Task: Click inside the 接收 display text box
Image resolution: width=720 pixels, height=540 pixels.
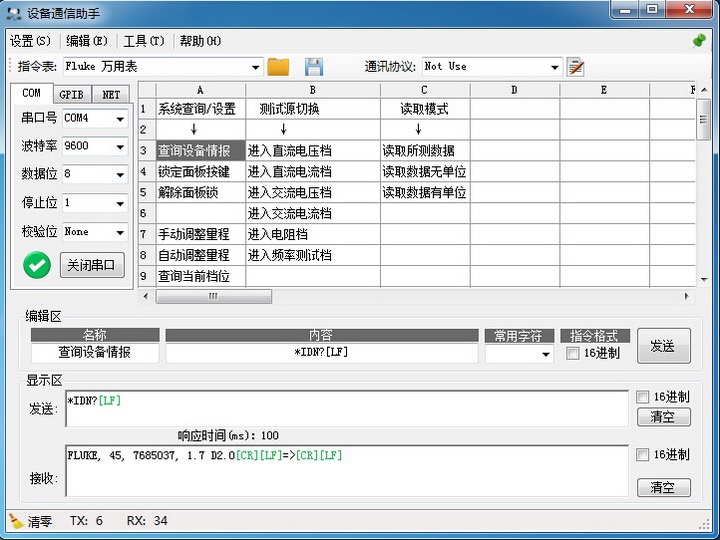Action: tap(347, 471)
